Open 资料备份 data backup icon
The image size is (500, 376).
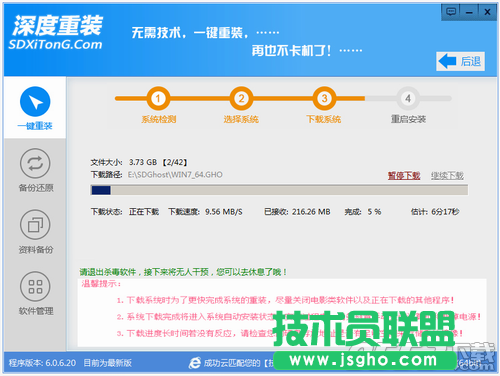click(x=35, y=225)
